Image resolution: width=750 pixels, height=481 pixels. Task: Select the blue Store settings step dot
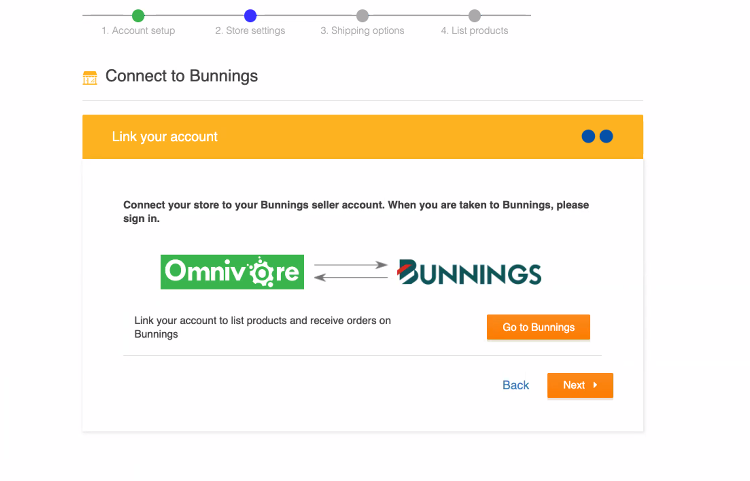coord(250,16)
